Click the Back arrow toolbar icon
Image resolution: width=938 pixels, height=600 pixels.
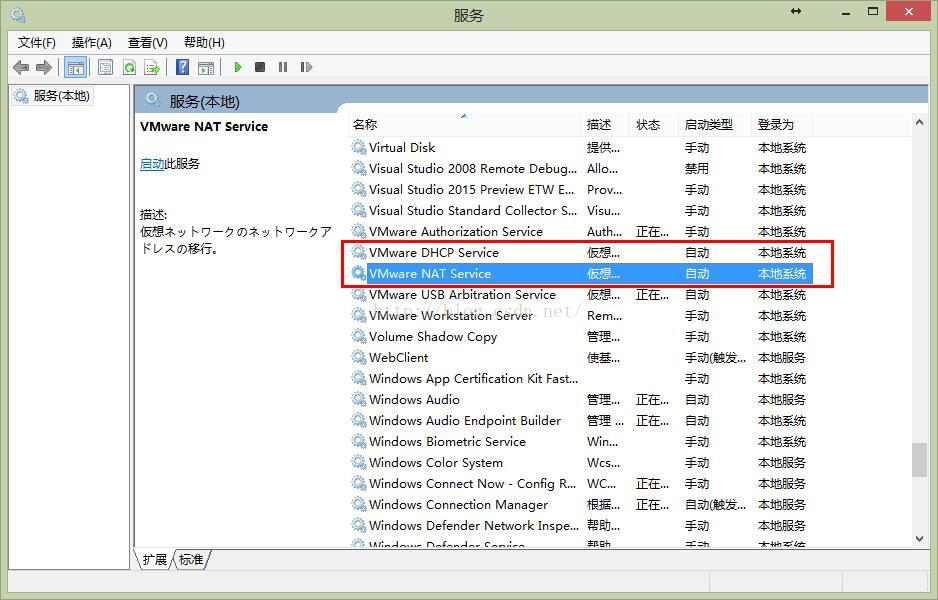pyautogui.click(x=21, y=67)
